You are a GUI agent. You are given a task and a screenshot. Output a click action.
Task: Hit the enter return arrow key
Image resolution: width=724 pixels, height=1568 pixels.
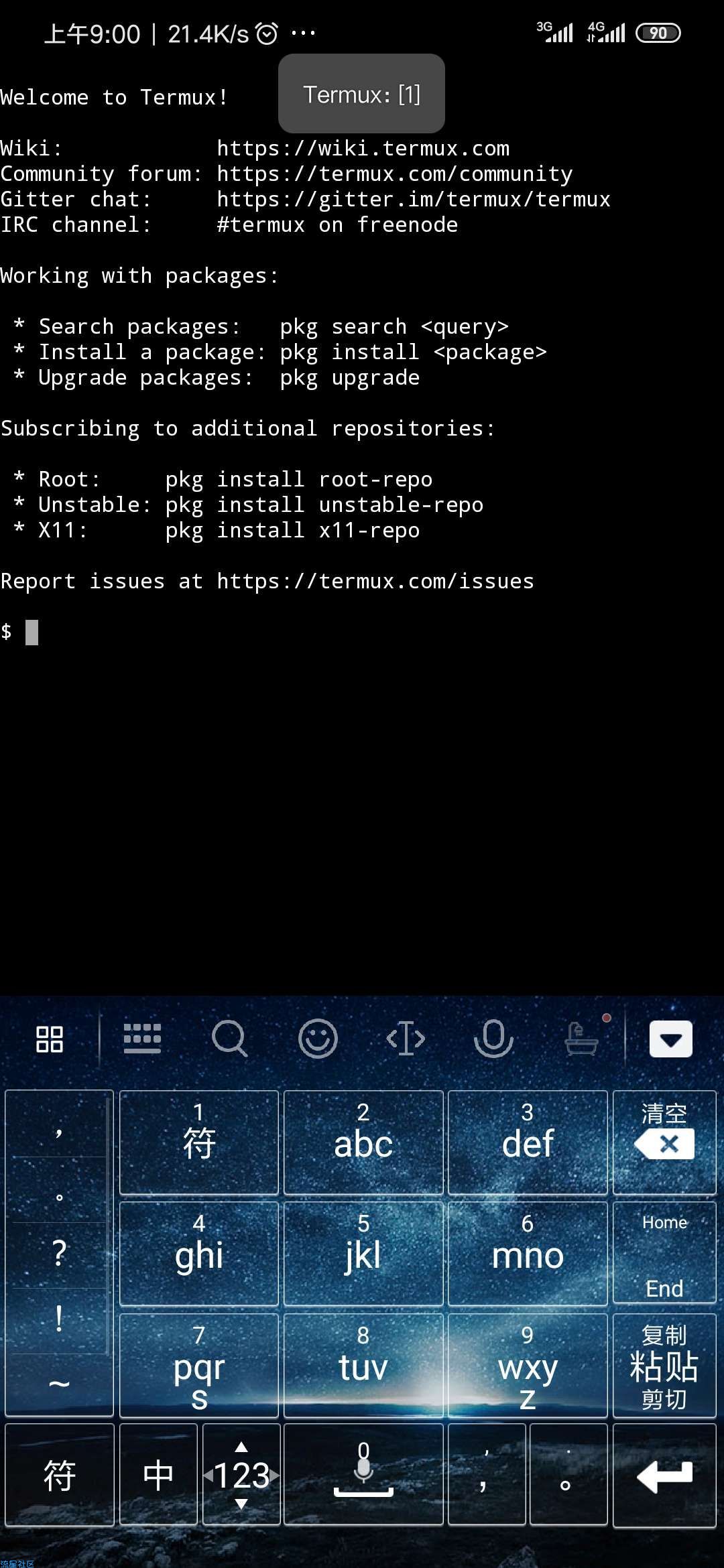pos(664,1475)
